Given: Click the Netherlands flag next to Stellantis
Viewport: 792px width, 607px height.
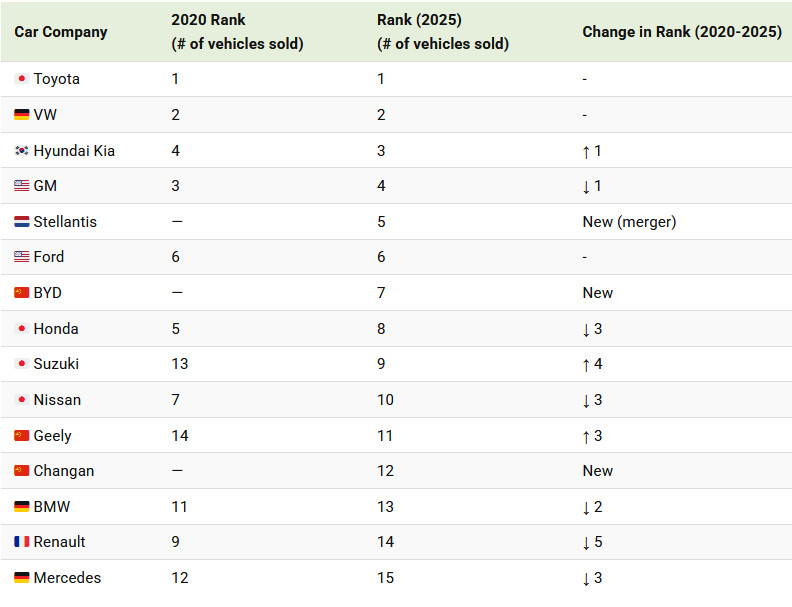Looking at the screenshot, I should (x=22, y=222).
